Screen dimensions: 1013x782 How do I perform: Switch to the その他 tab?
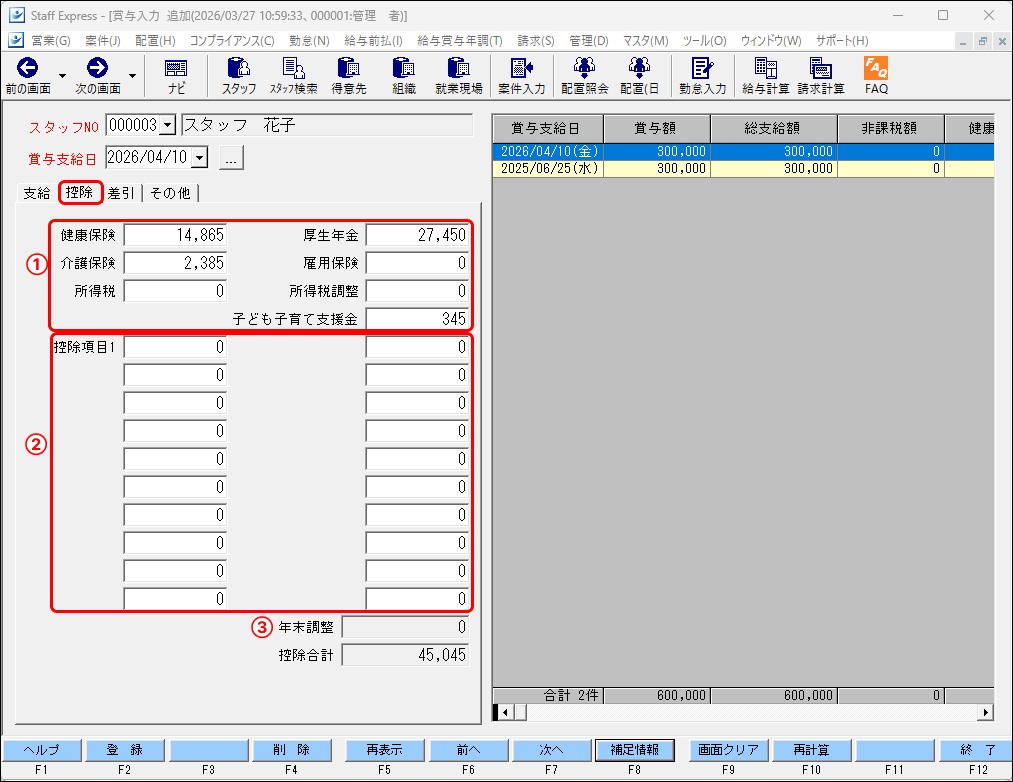170,193
